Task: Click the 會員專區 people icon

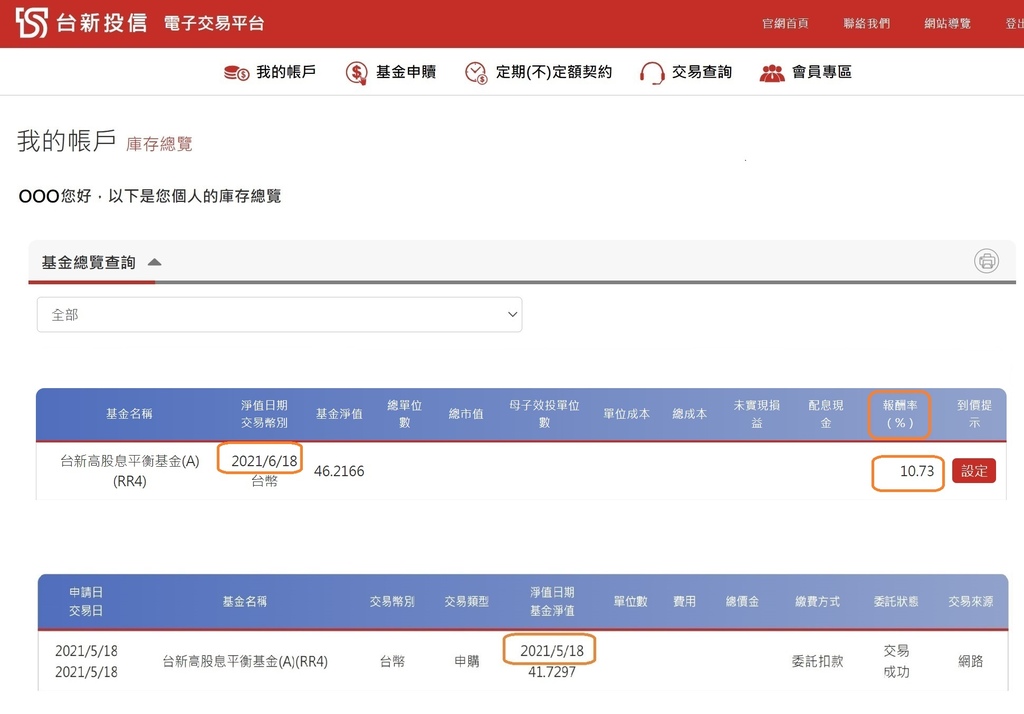Action: (773, 71)
